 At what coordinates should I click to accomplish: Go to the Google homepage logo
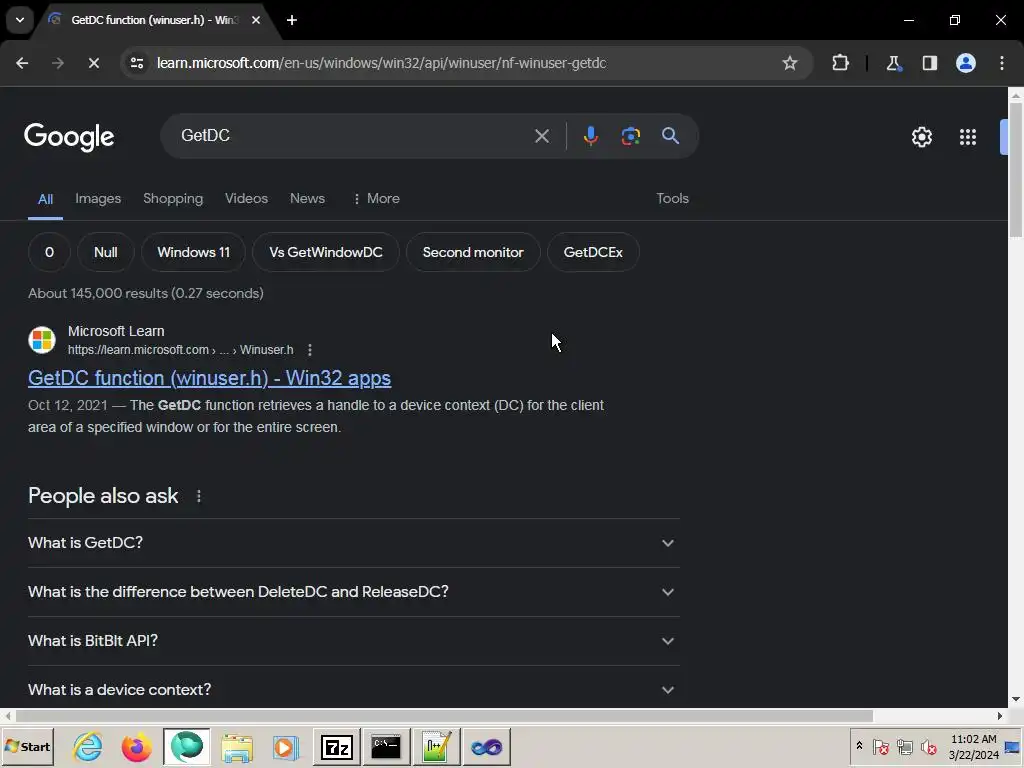pos(69,136)
